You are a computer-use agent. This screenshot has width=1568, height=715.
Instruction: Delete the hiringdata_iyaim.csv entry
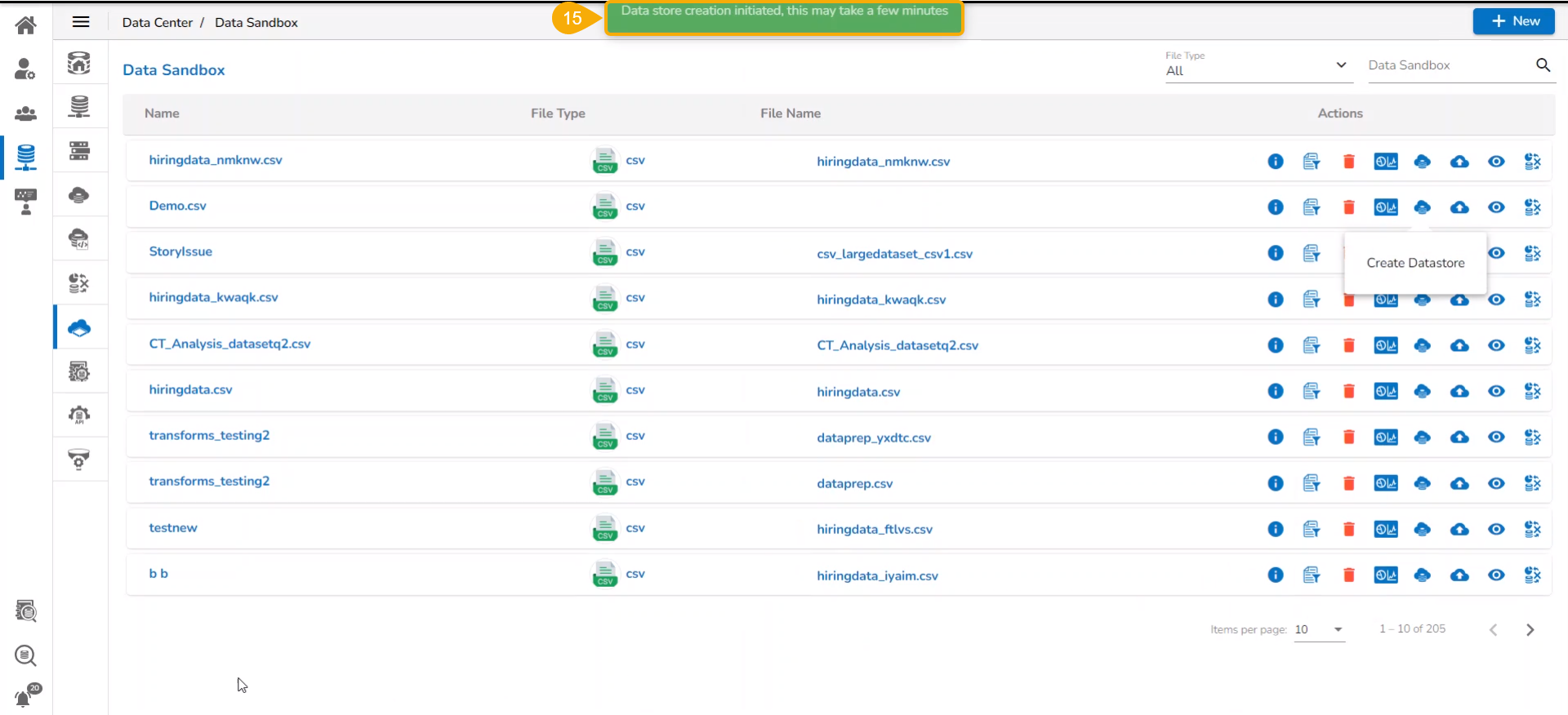point(1349,575)
